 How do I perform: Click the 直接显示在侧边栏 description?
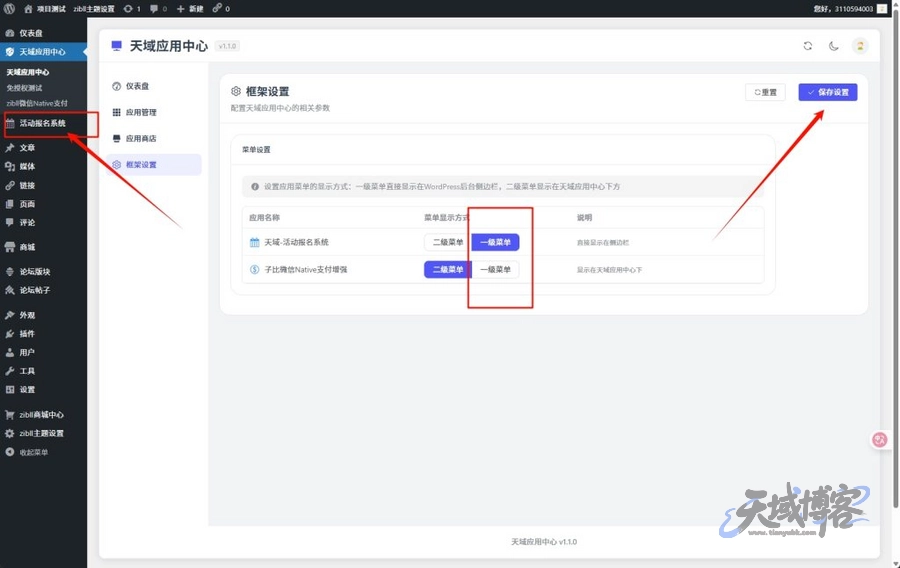point(603,243)
